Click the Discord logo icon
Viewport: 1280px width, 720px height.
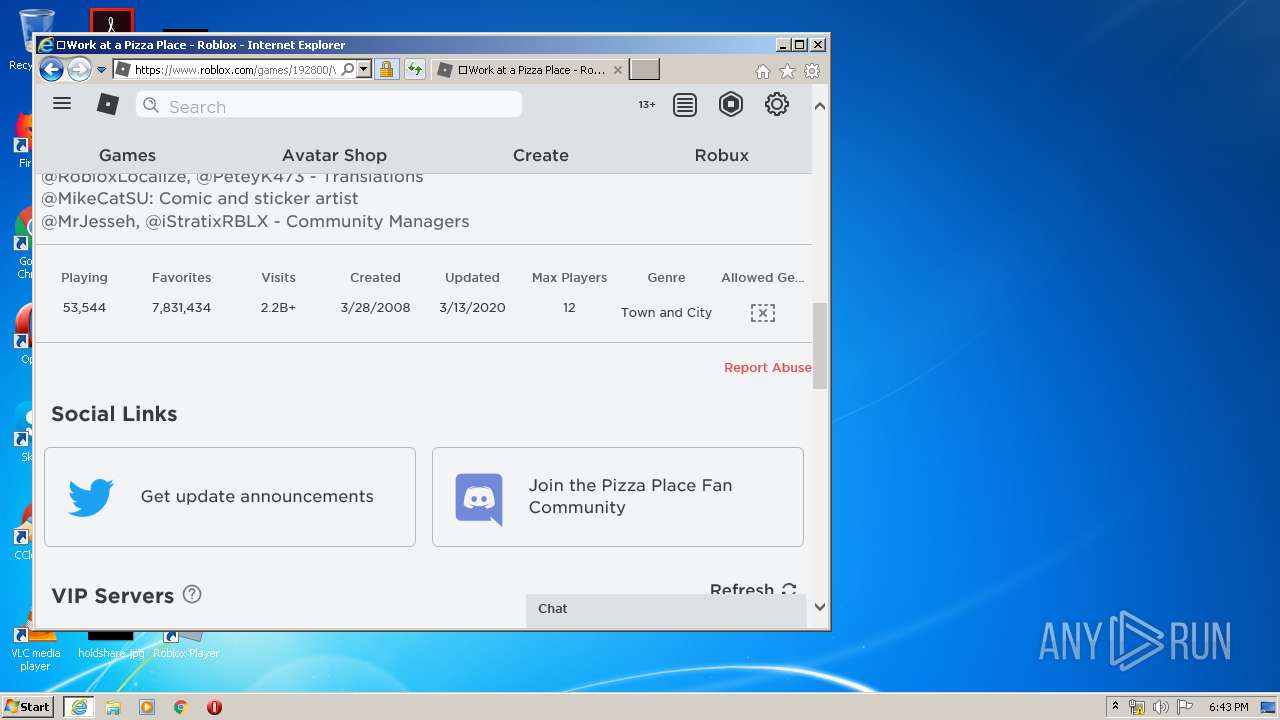(x=479, y=499)
